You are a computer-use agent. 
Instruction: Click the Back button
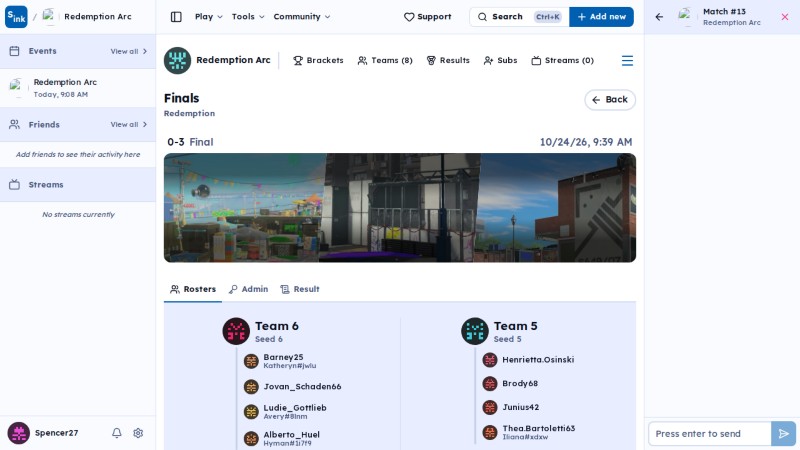(610, 99)
